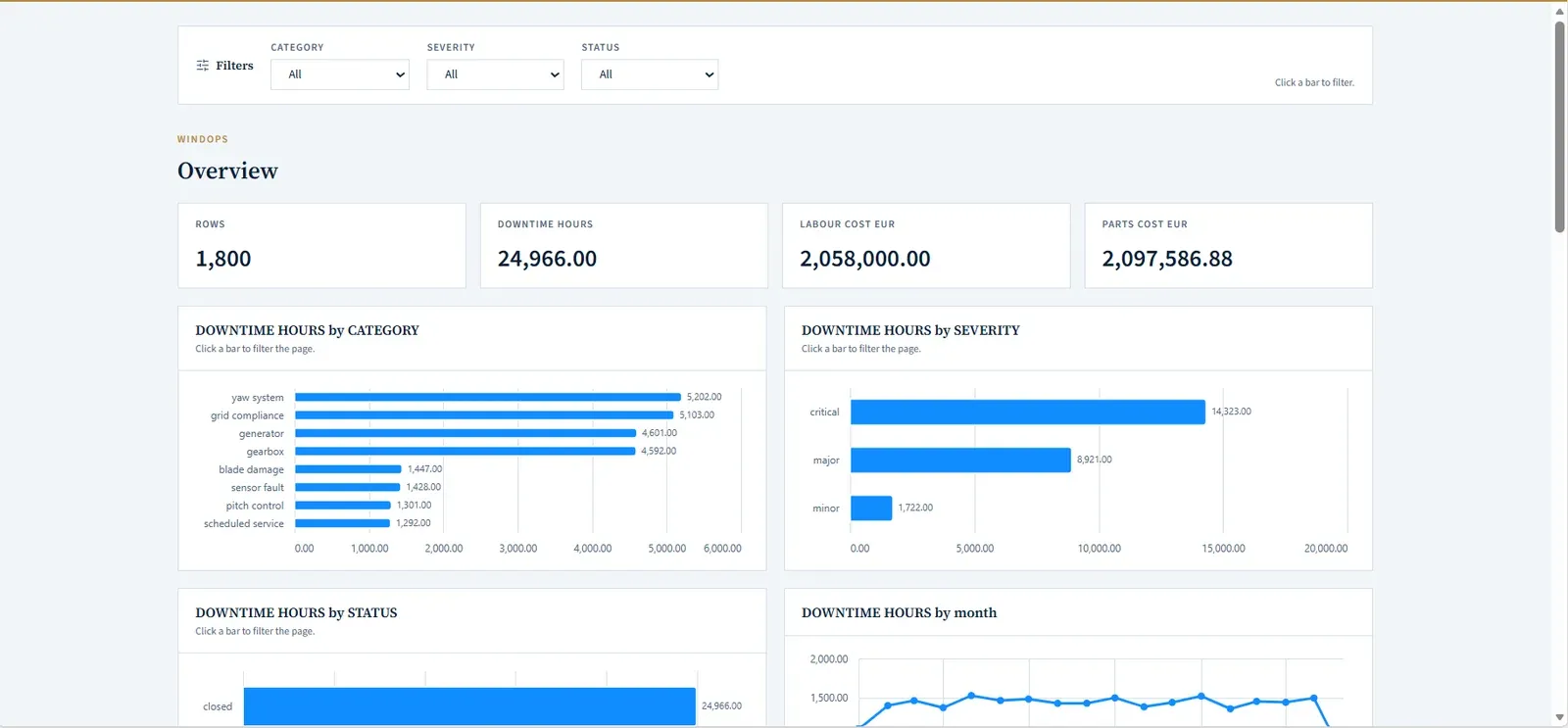
Task: Click the 'grid compliance' axis label
Action: click(247, 415)
